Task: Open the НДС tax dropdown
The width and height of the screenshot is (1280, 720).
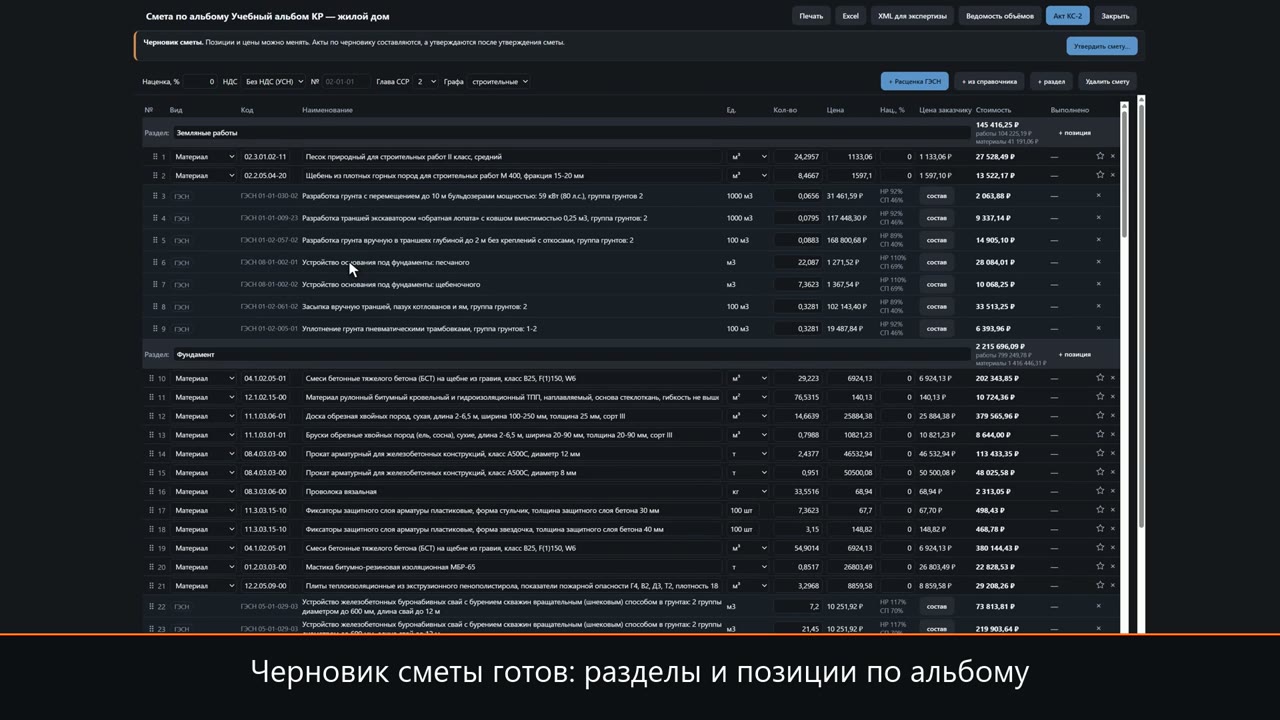Action: [275, 81]
